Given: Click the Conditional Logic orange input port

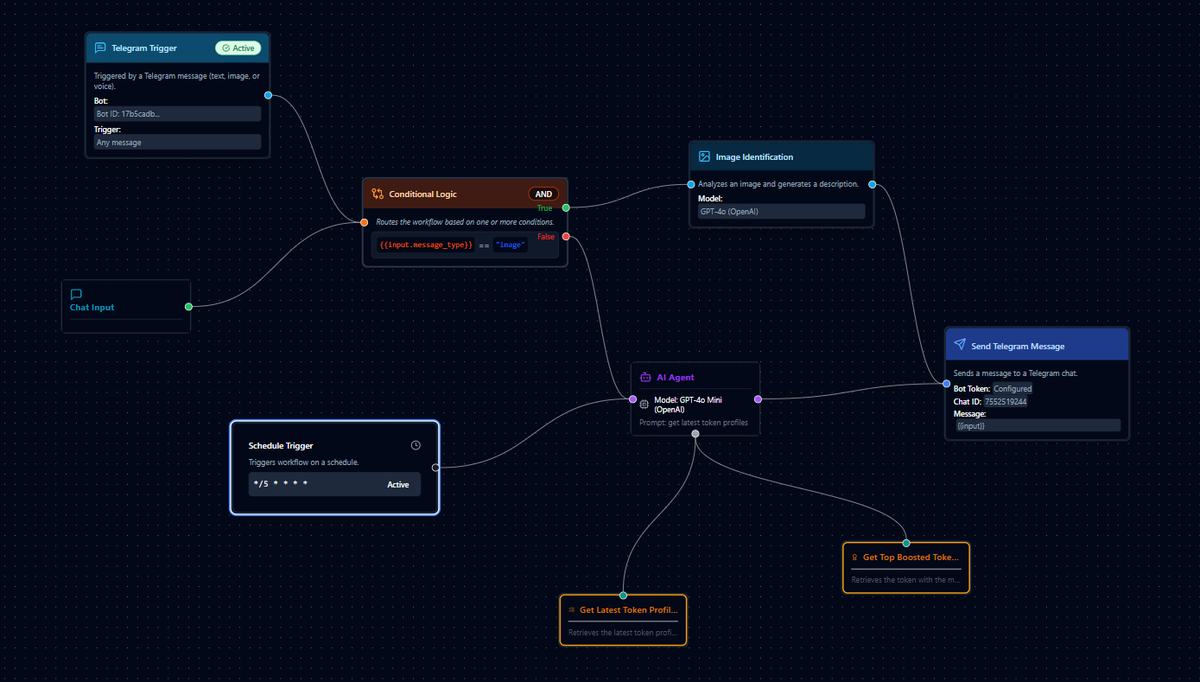Looking at the screenshot, I should (x=364, y=222).
